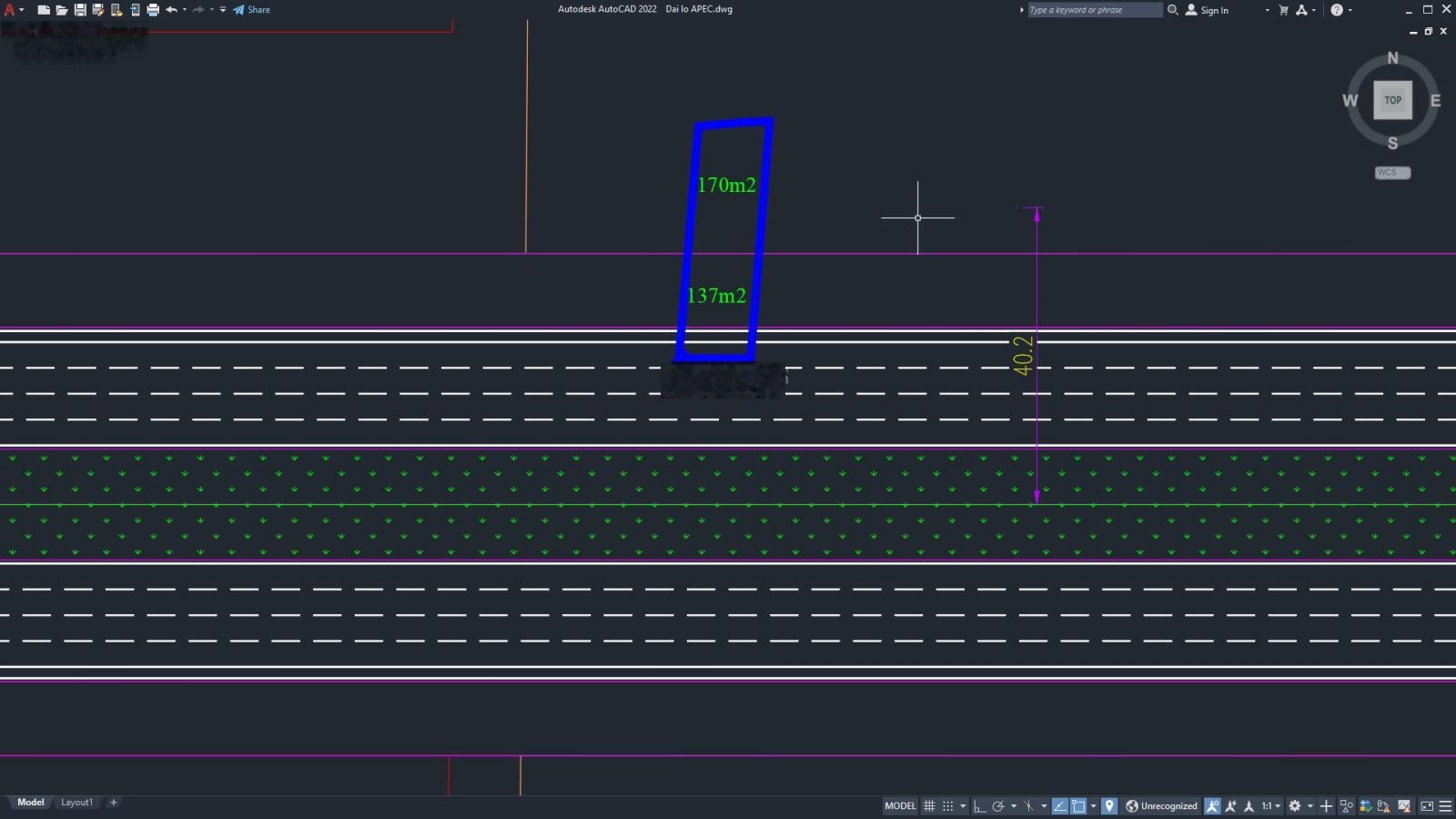
Task: Open the annotation scale 1:1 dropdown
Action: tap(1270, 806)
